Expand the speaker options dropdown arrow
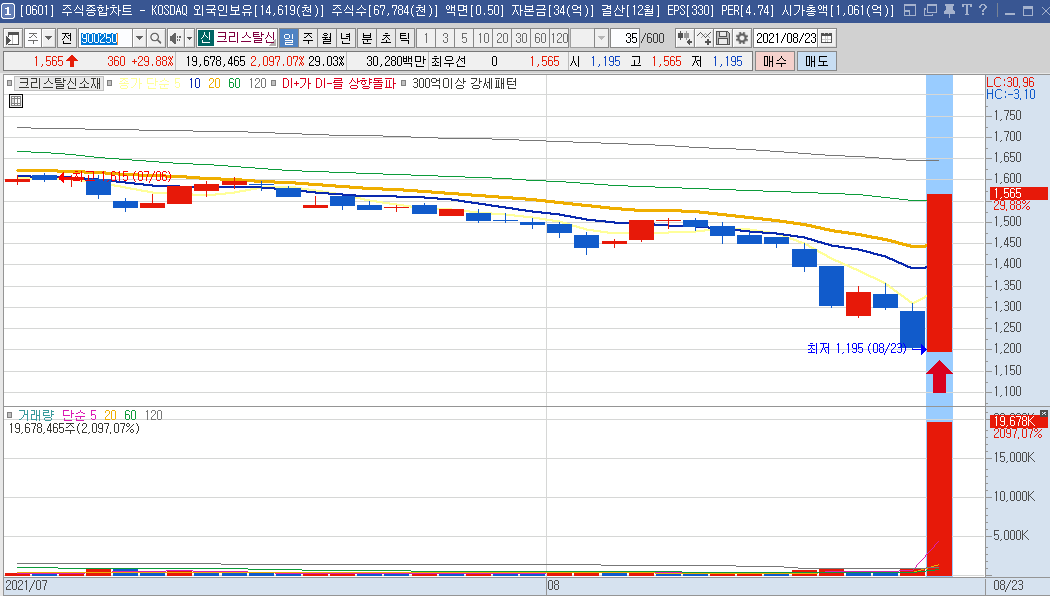Viewport: 1050px width, 596px height. (190, 38)
